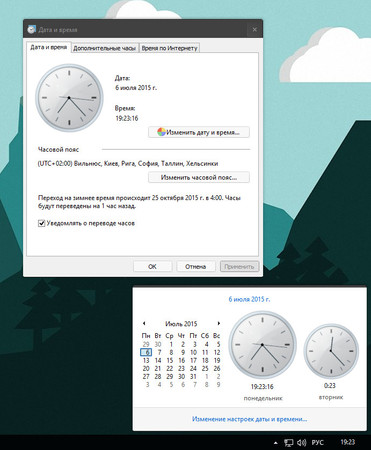The width and height of the screenshot is (371, 450).
Task: Click the Отмена button
Action: pyautogui.click(x=196, y=266)
